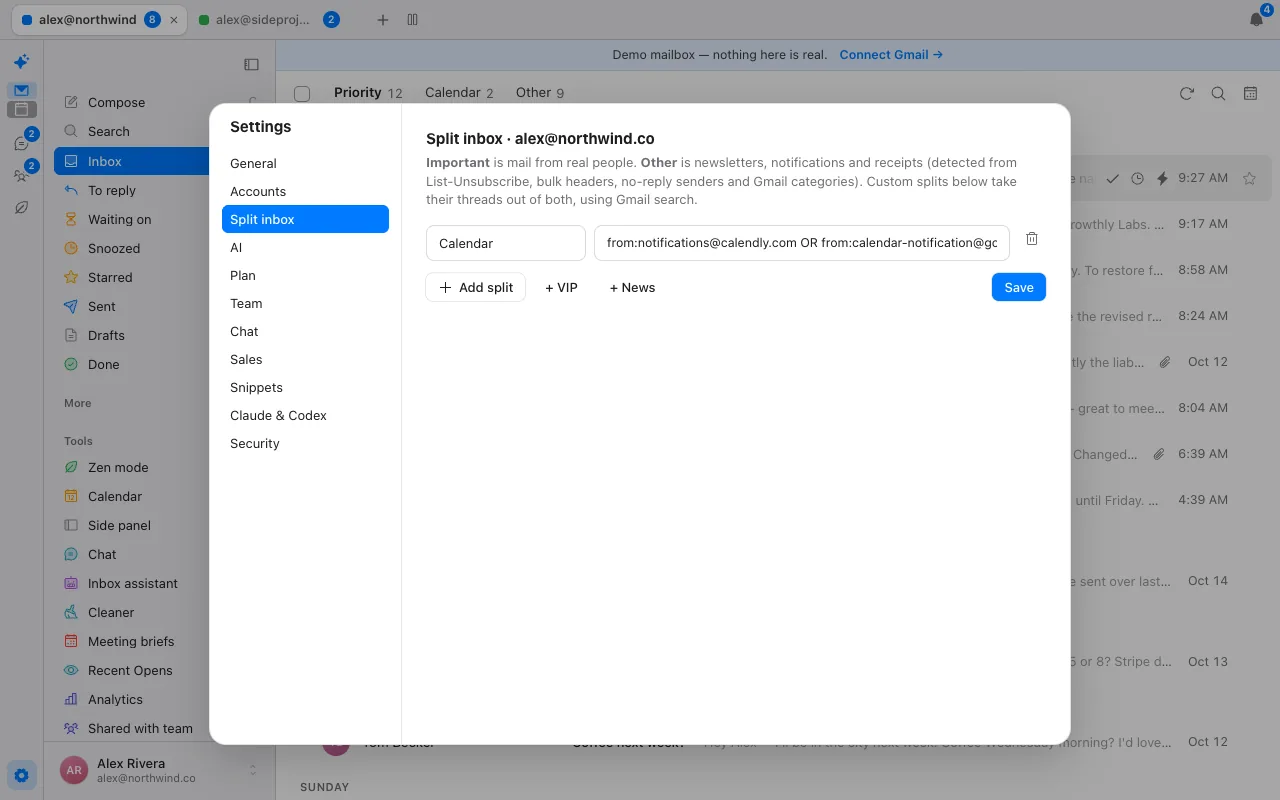Expand account switcher beside Alex Rivera

(x=253, y=770)
